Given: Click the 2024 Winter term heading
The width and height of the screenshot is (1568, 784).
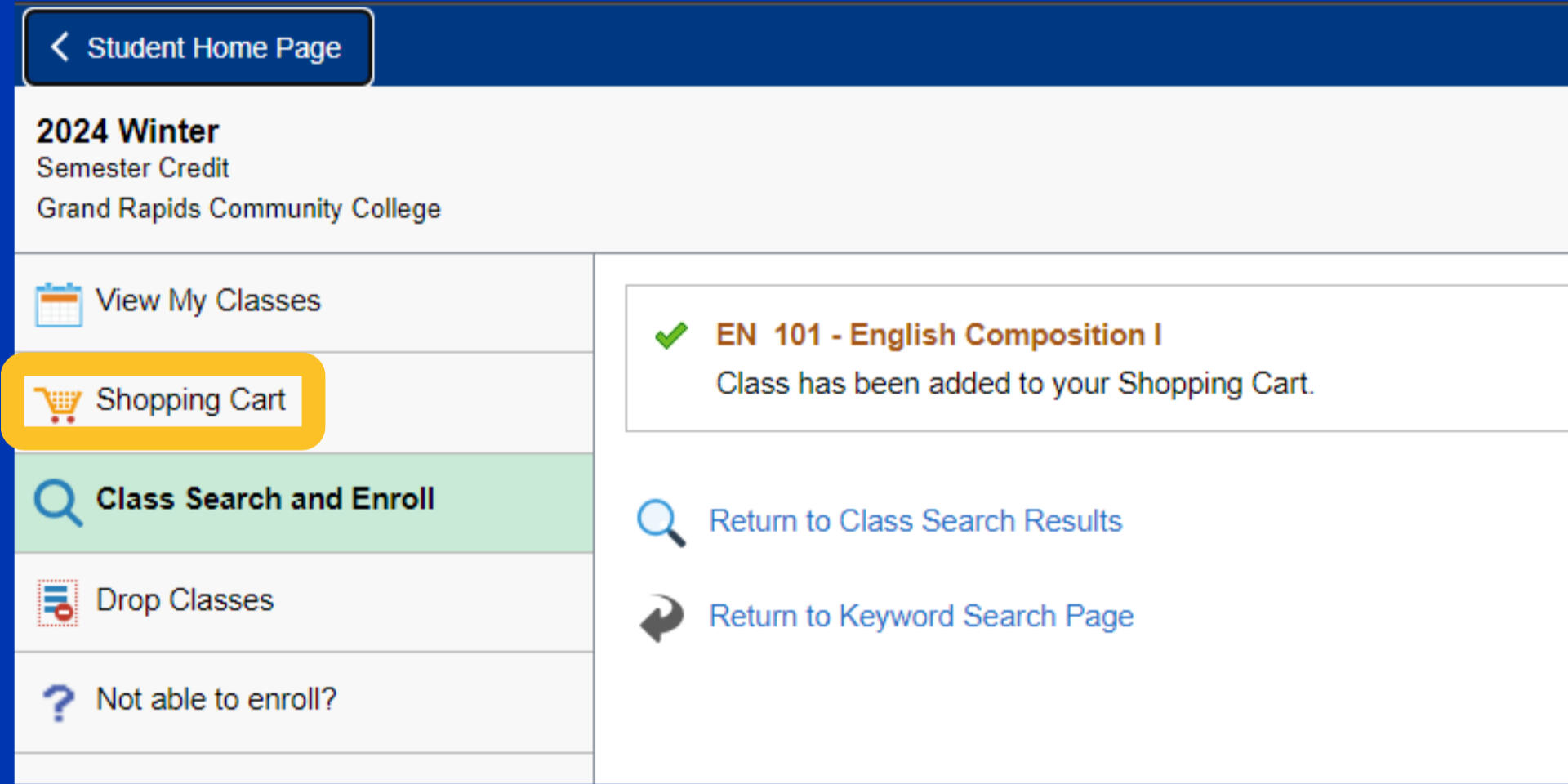Looking at the screenshot, I should click(127, 131).
